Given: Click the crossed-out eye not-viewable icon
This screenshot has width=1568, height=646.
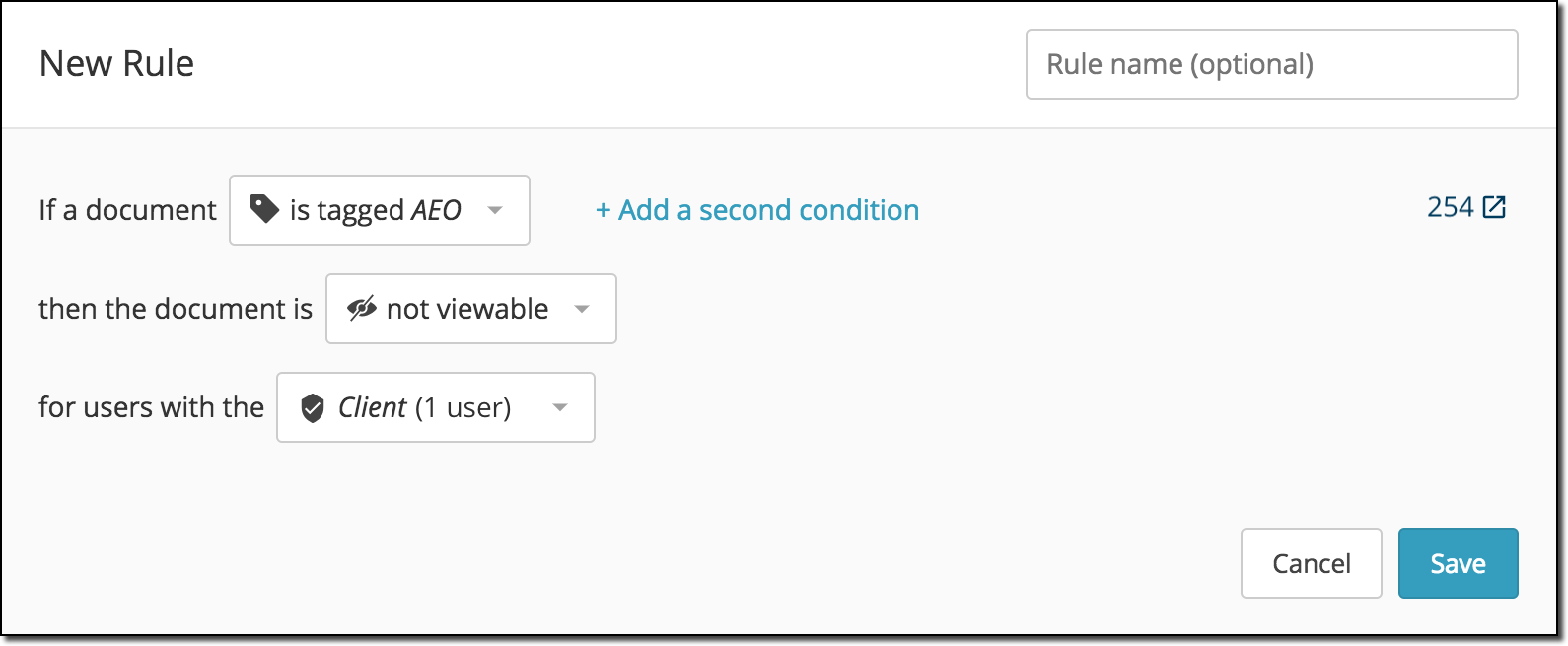Looking at the screenshot, I should [x=362, y=309].
